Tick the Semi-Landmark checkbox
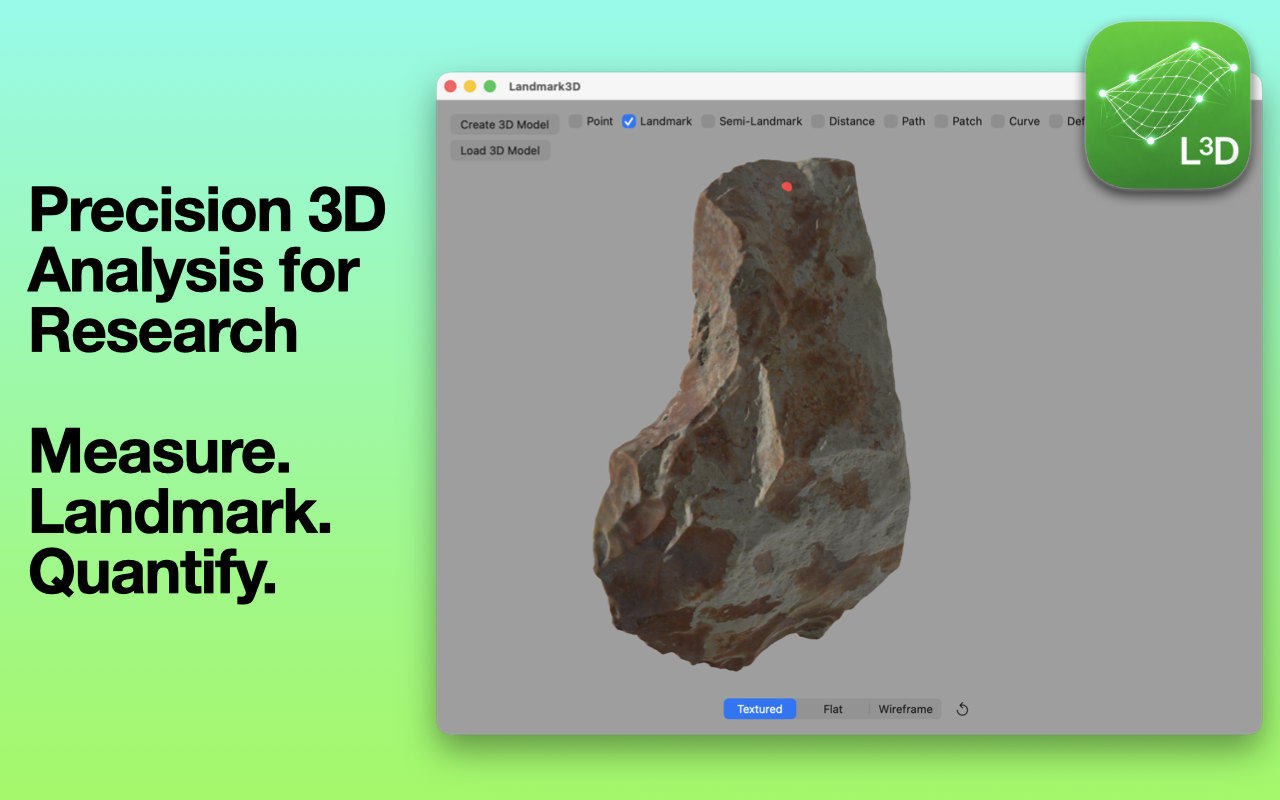Image resolution: width=1280 pixels, height=800 pixels. click(708, 121)
